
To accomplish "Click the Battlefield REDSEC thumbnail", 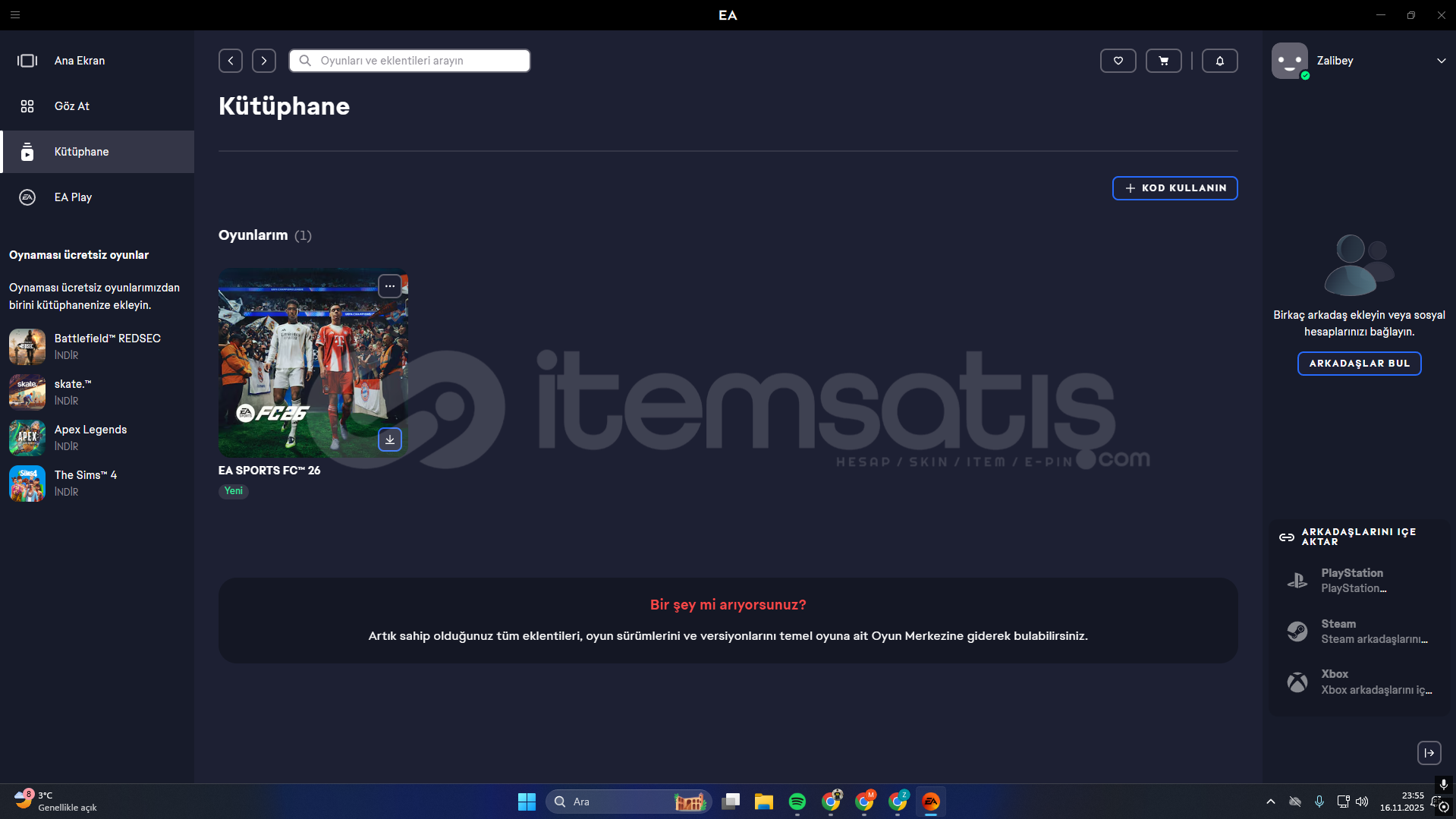I will tap(27, 347).
